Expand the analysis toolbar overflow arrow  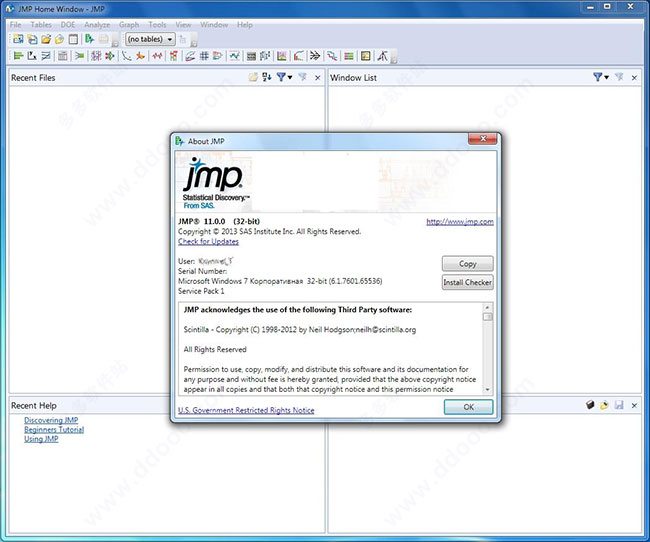(394, 60)
